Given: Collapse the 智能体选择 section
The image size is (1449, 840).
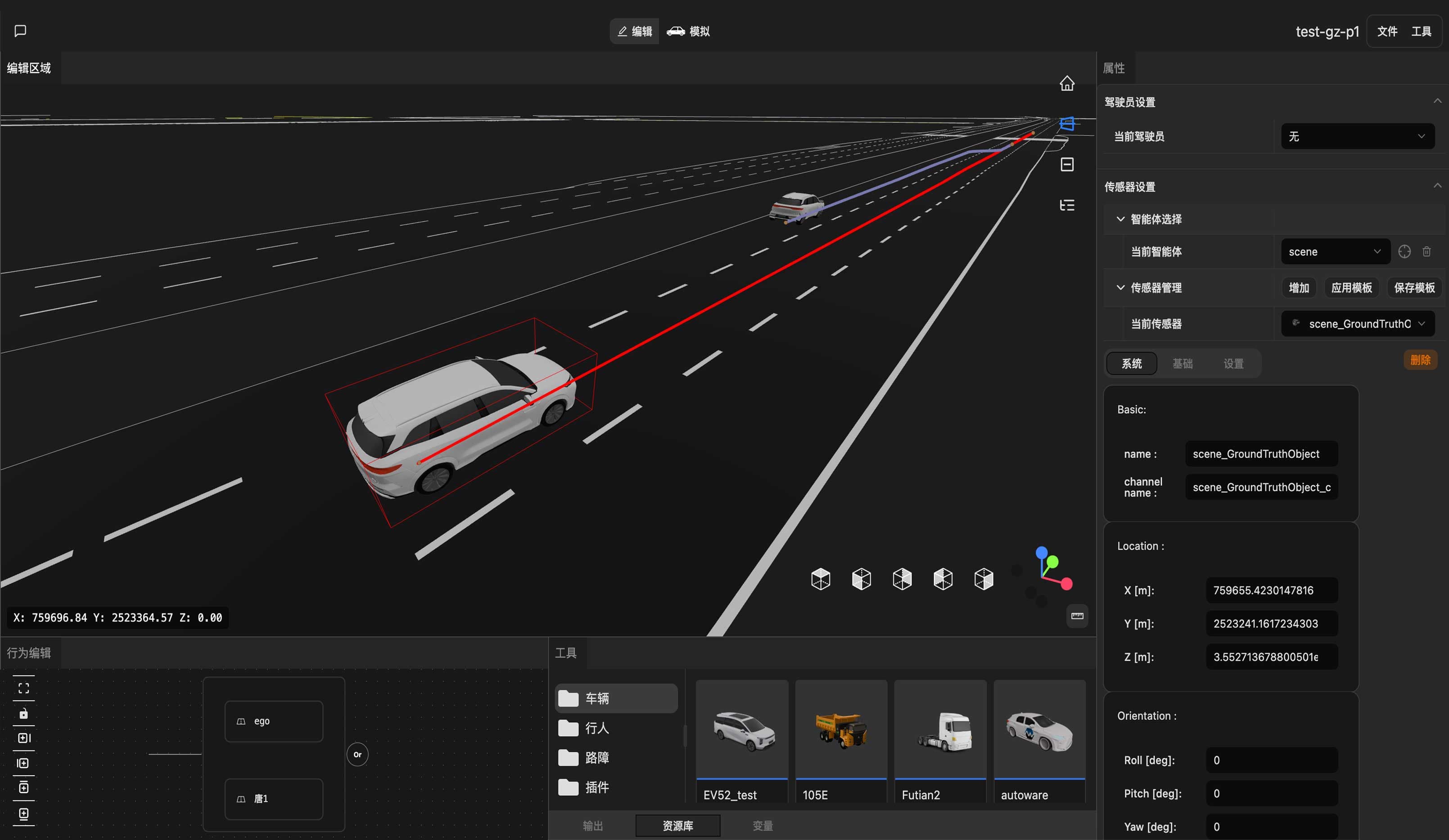Looking at the screenshot, I should tap(1120, 219).
